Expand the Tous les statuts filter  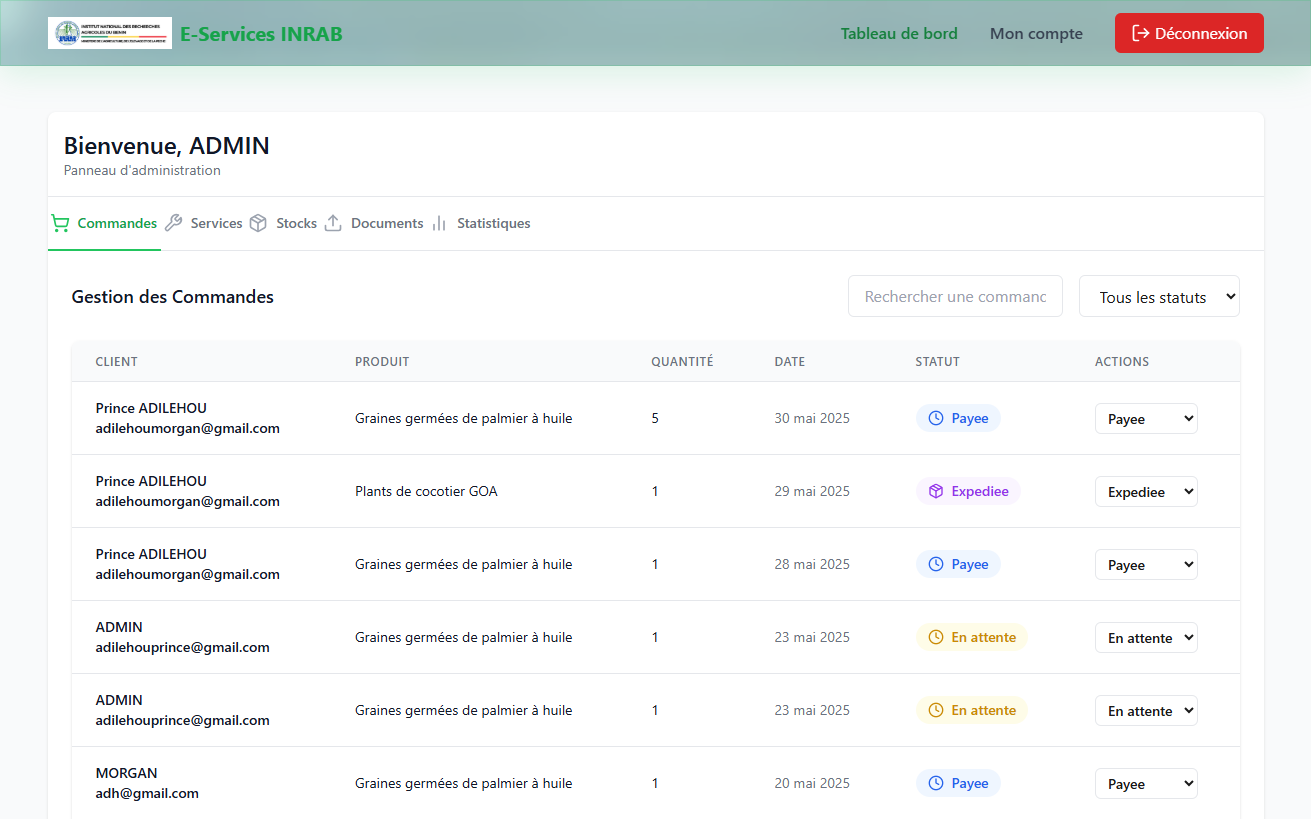(1159, 297)
